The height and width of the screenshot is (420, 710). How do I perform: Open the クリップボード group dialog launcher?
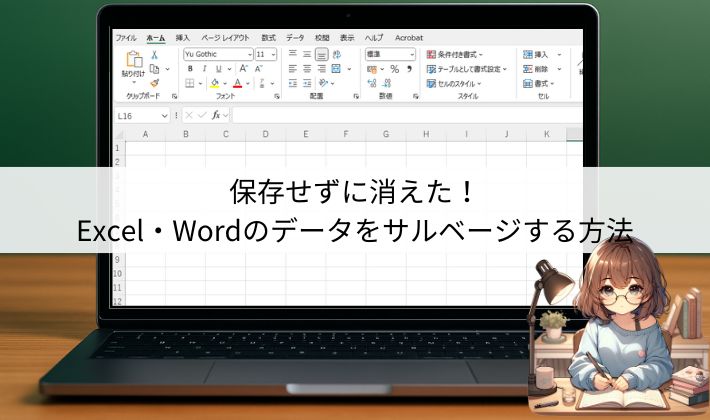coord(174,96)
